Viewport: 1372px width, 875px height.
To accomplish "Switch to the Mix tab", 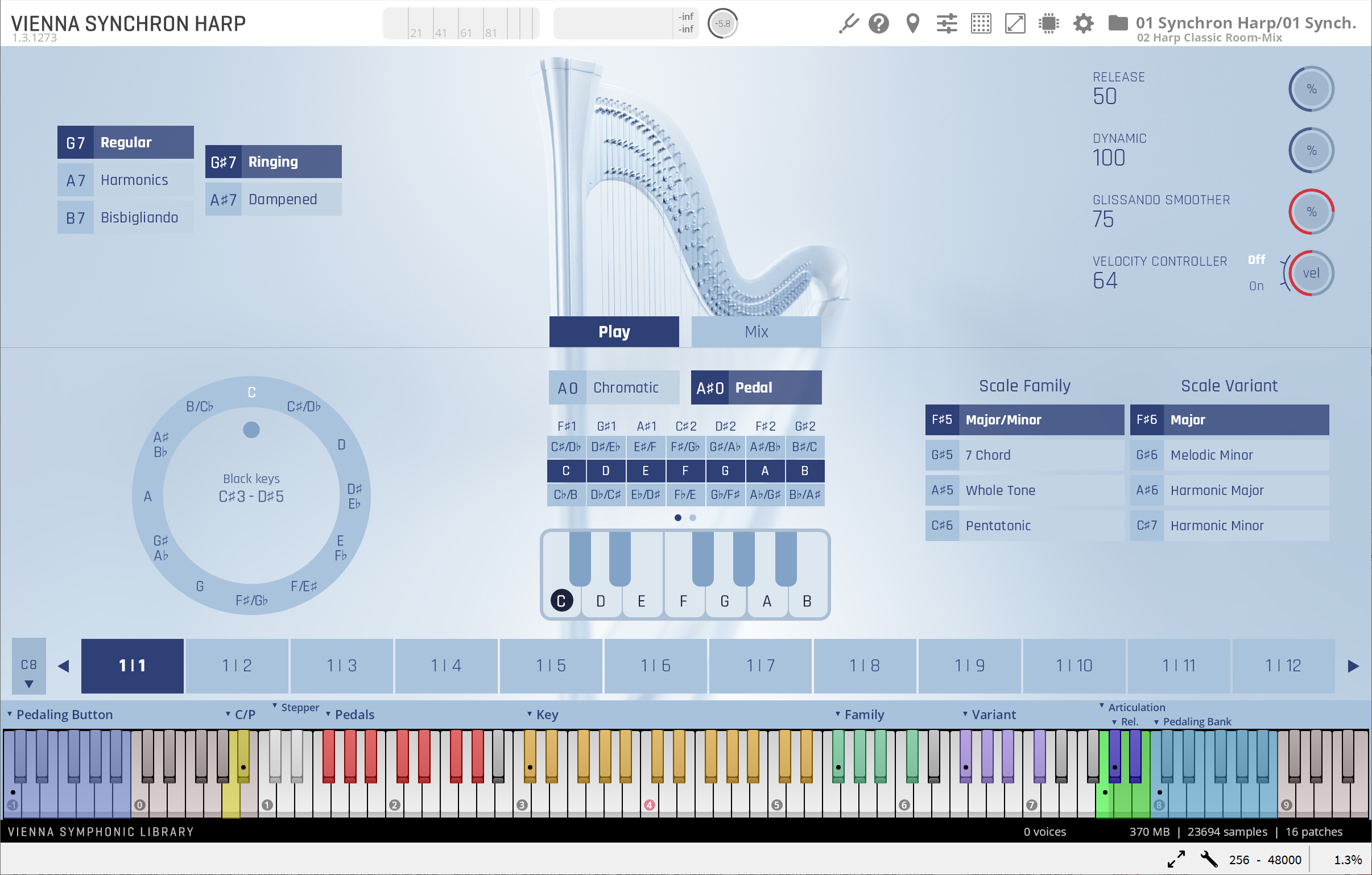I will point(756,332).
